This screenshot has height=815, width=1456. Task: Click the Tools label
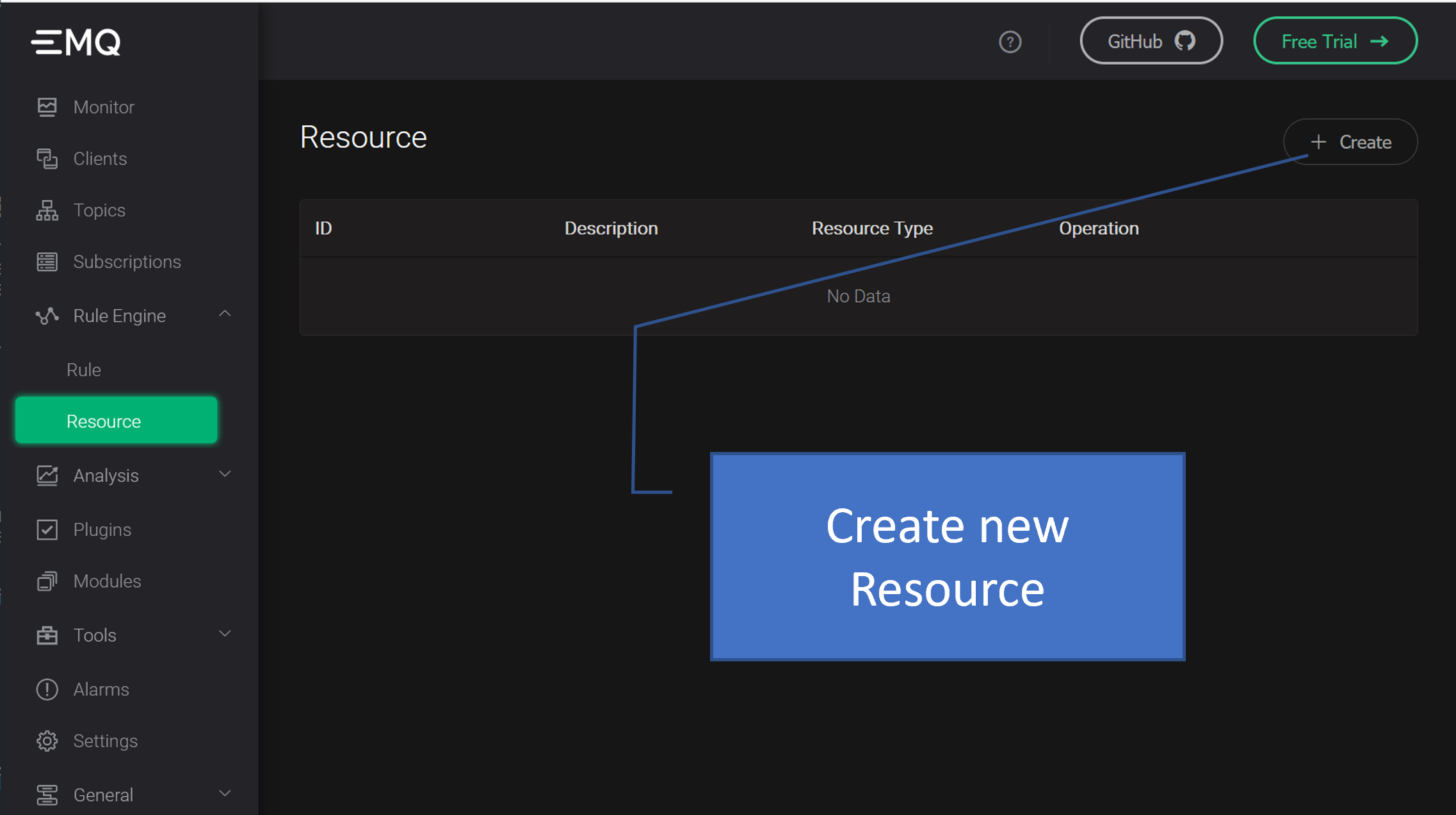pos(95,635)
